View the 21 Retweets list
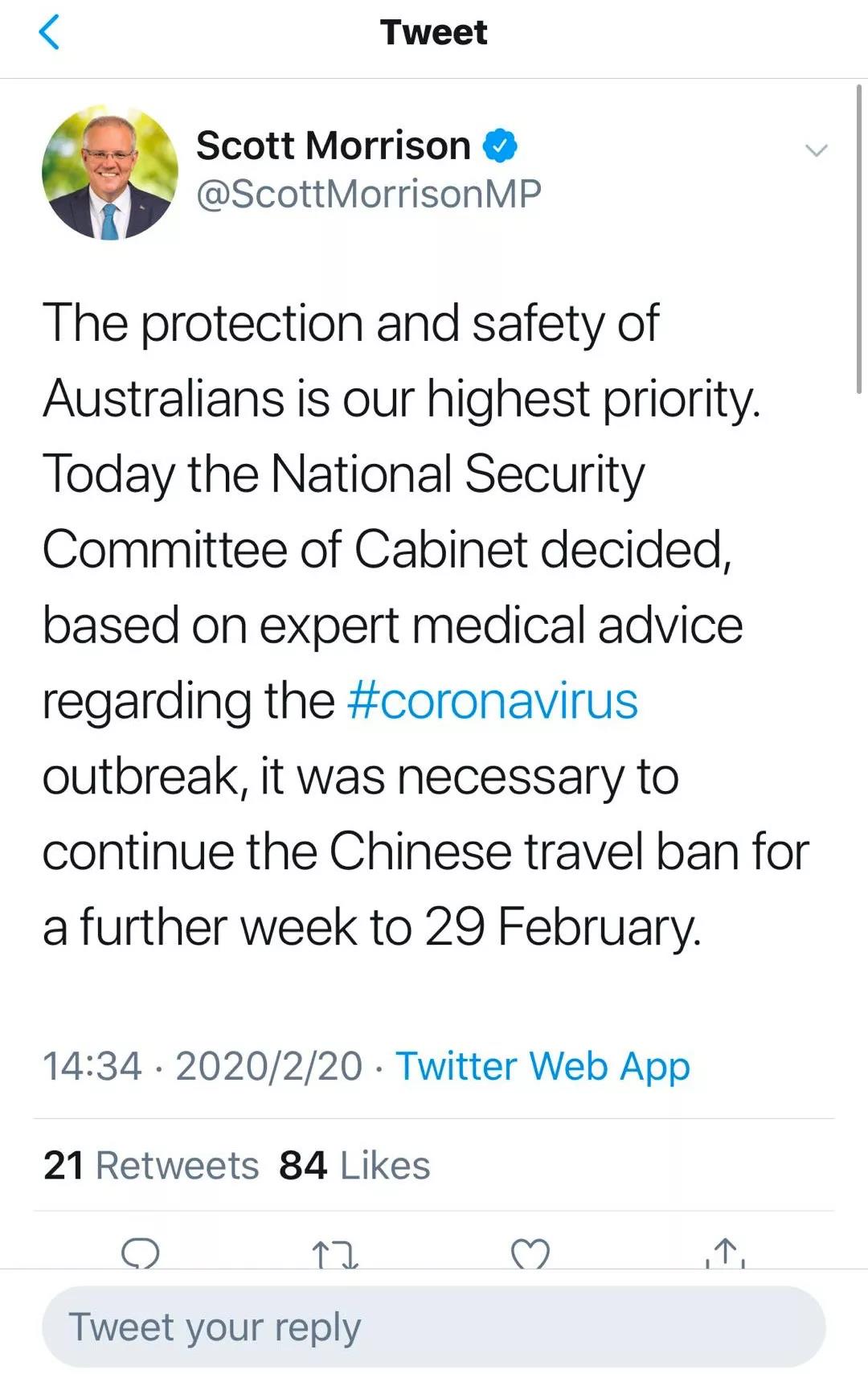Image resolution: width=868 pixels, height=1374 pixels. [x=151, y=1166]
